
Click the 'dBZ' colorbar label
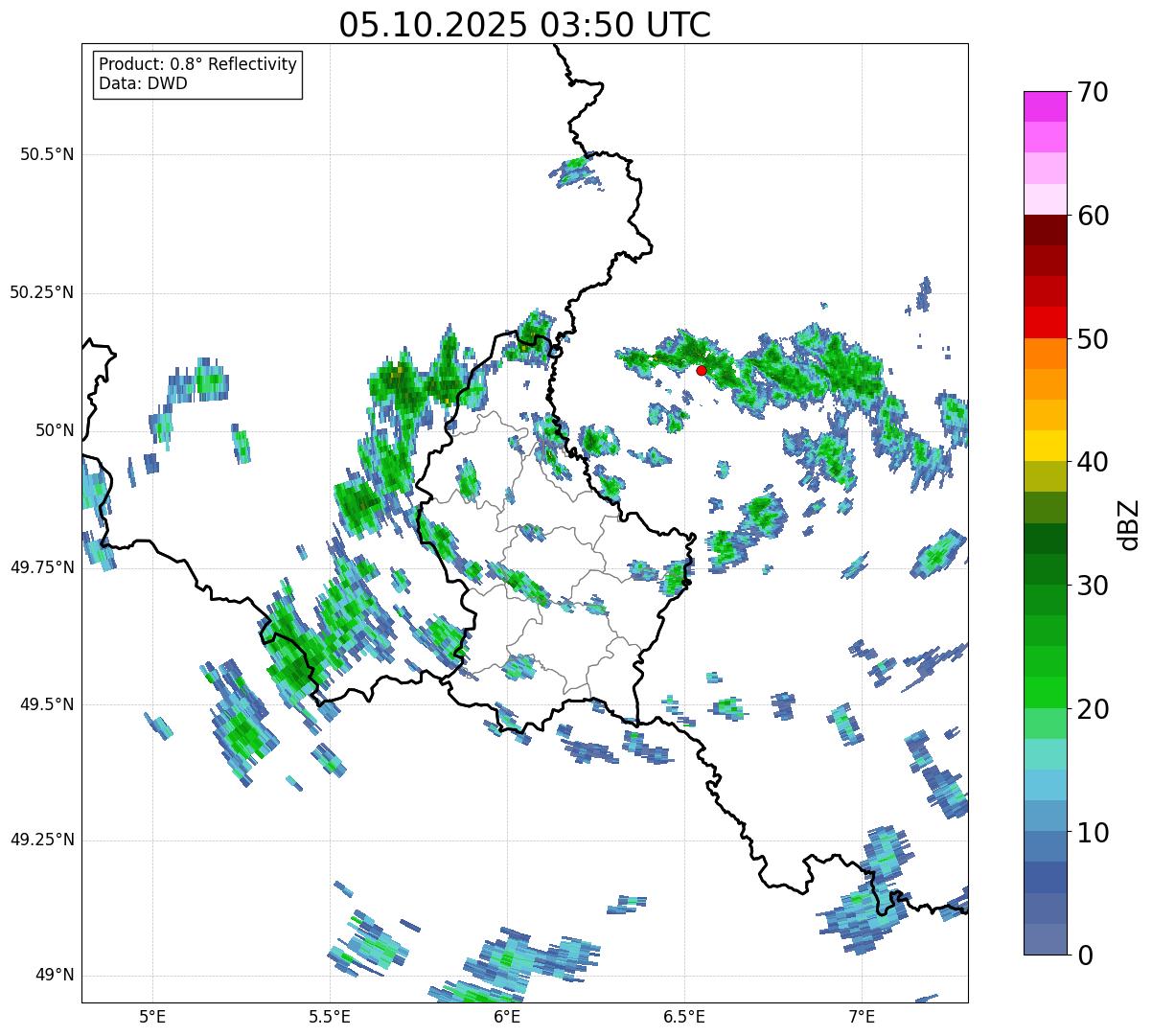[1128, 524]
